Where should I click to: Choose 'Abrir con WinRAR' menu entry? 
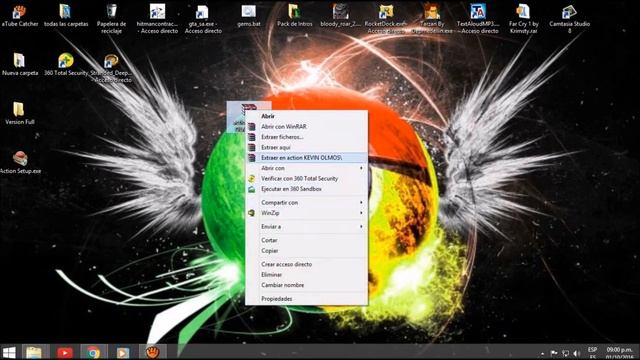coord(306,127)
